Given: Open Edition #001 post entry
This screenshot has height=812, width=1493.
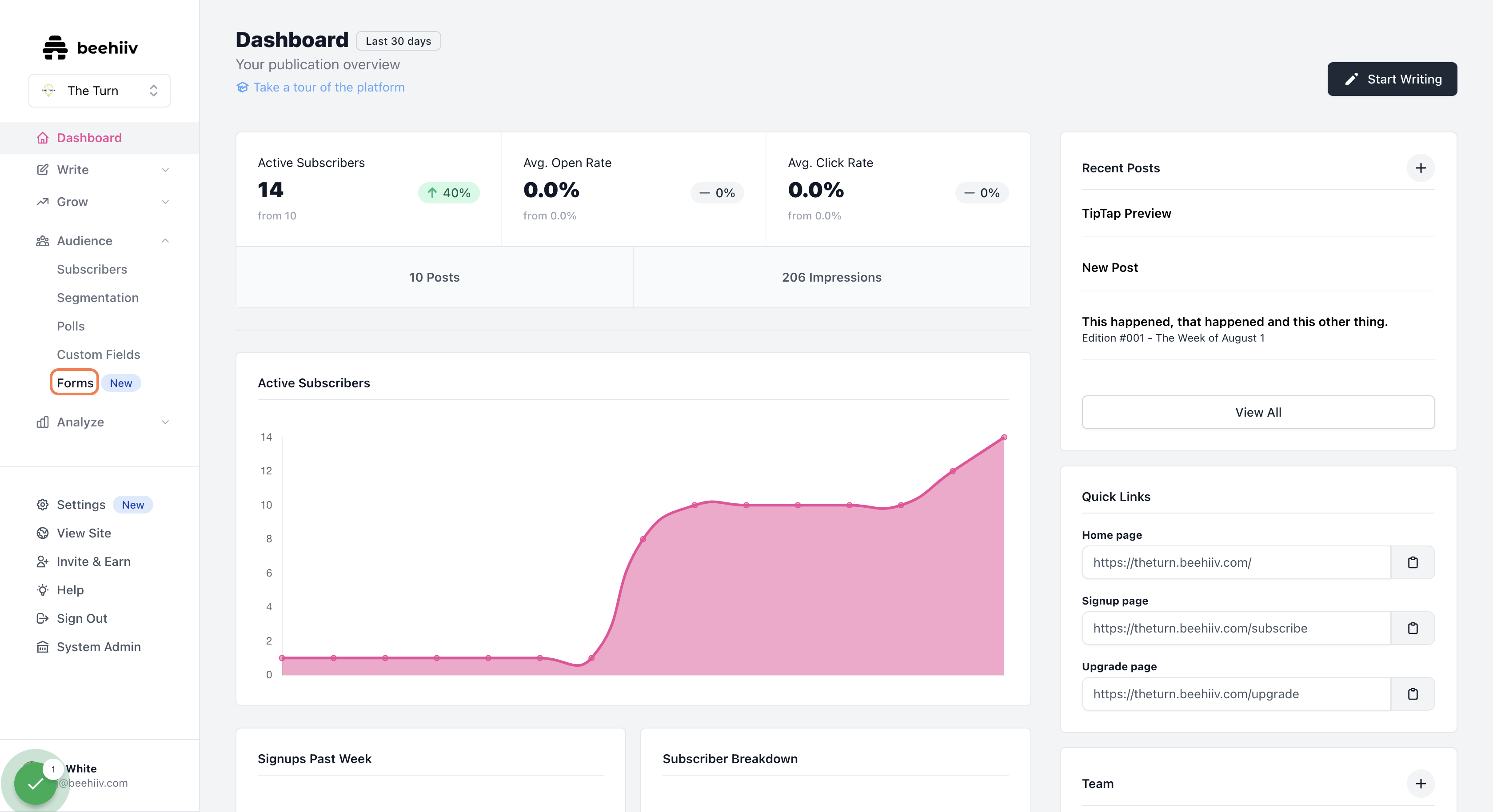Looking at the screenshot, I should 1234,329.
